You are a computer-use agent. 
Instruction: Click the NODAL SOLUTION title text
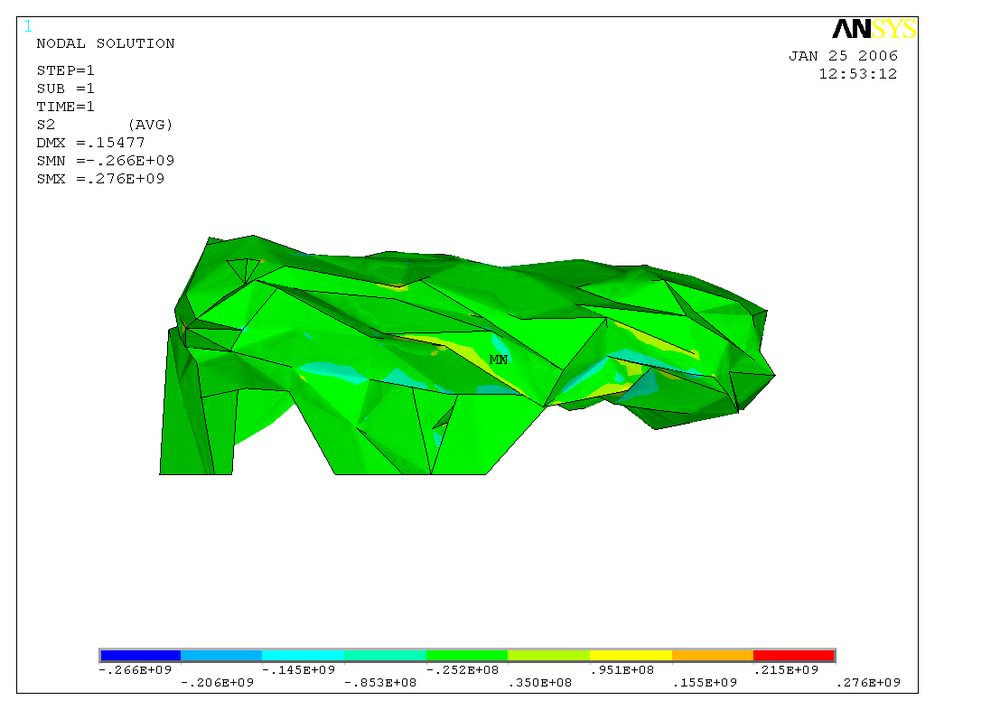pyautogui.click(x=105, y=44)
